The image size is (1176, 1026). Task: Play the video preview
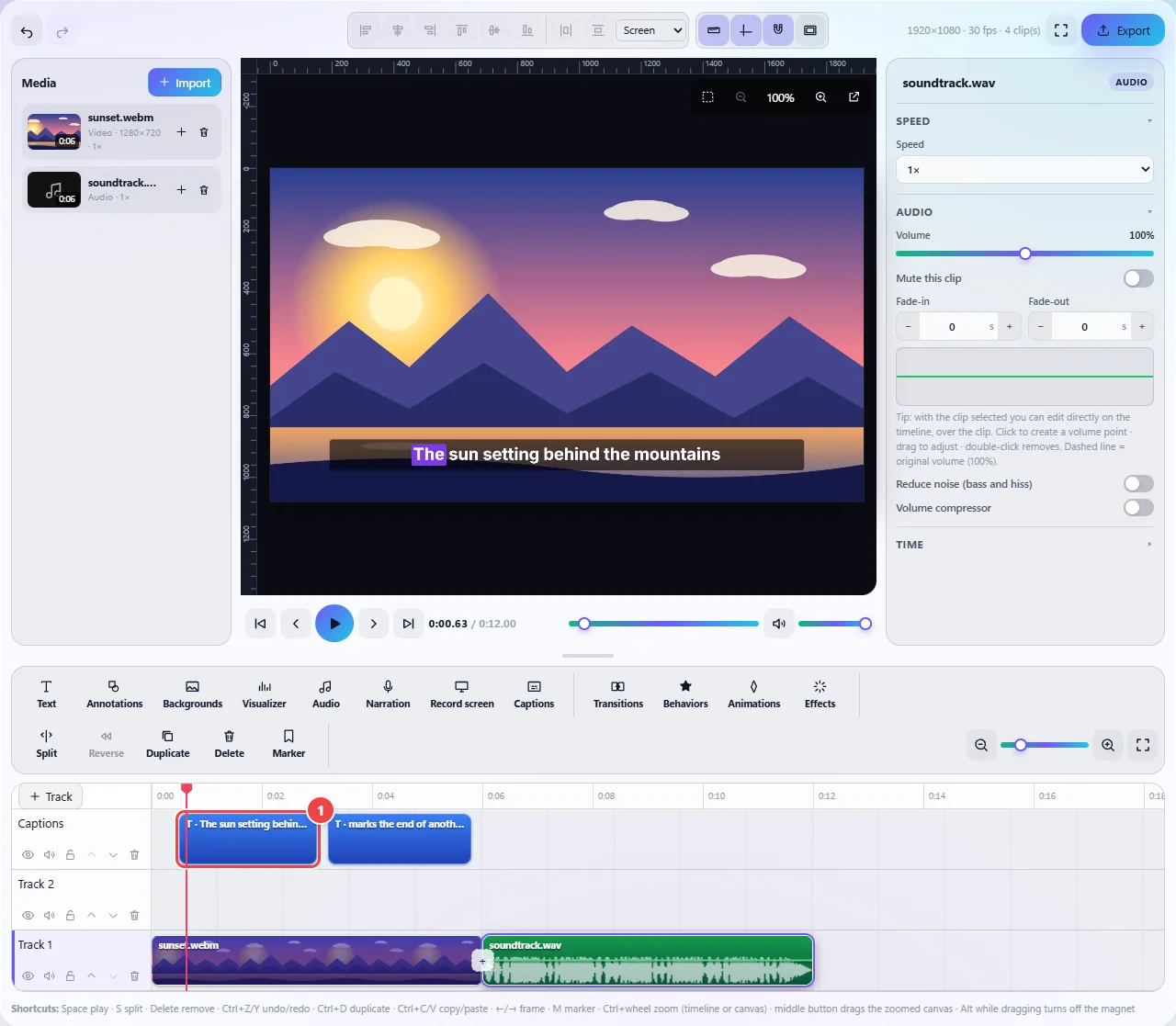pyautogui.click(x=334, y=624)
